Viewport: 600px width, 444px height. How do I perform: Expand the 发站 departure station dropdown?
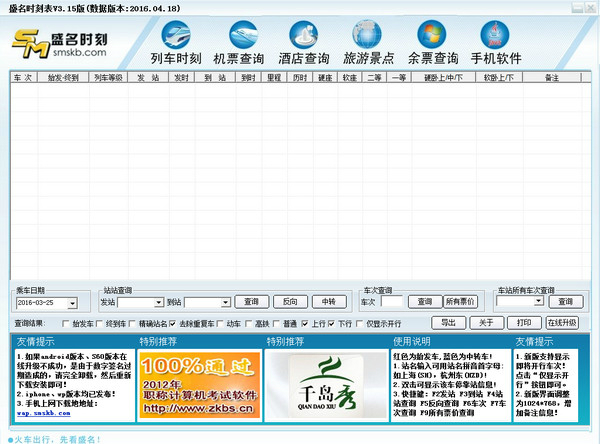(x=159, y=302)
